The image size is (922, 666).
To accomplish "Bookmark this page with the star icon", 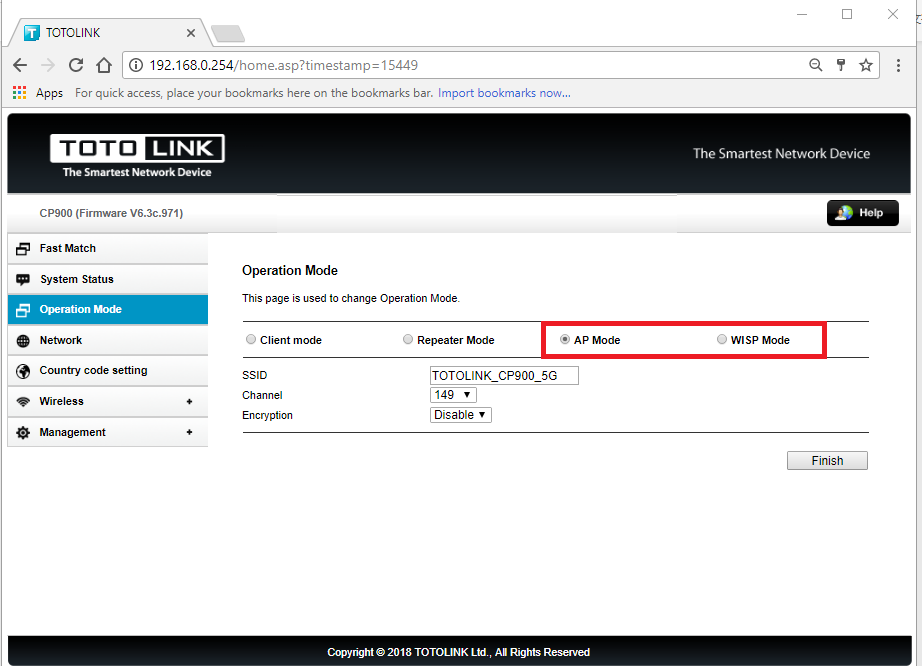I will coord(866,65).
